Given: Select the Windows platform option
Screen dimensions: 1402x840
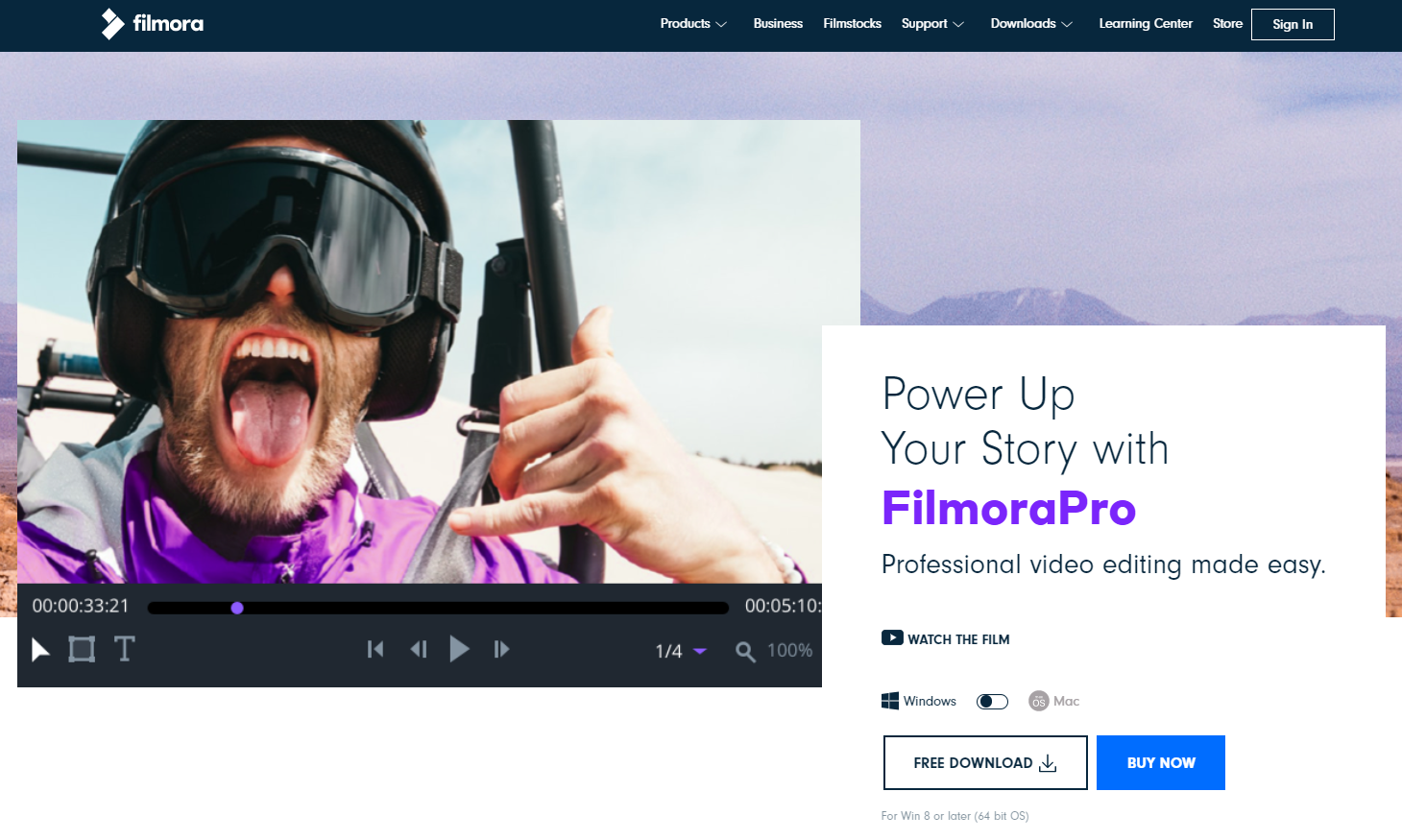Looking at the screenshot, I should tap(919, 702).
